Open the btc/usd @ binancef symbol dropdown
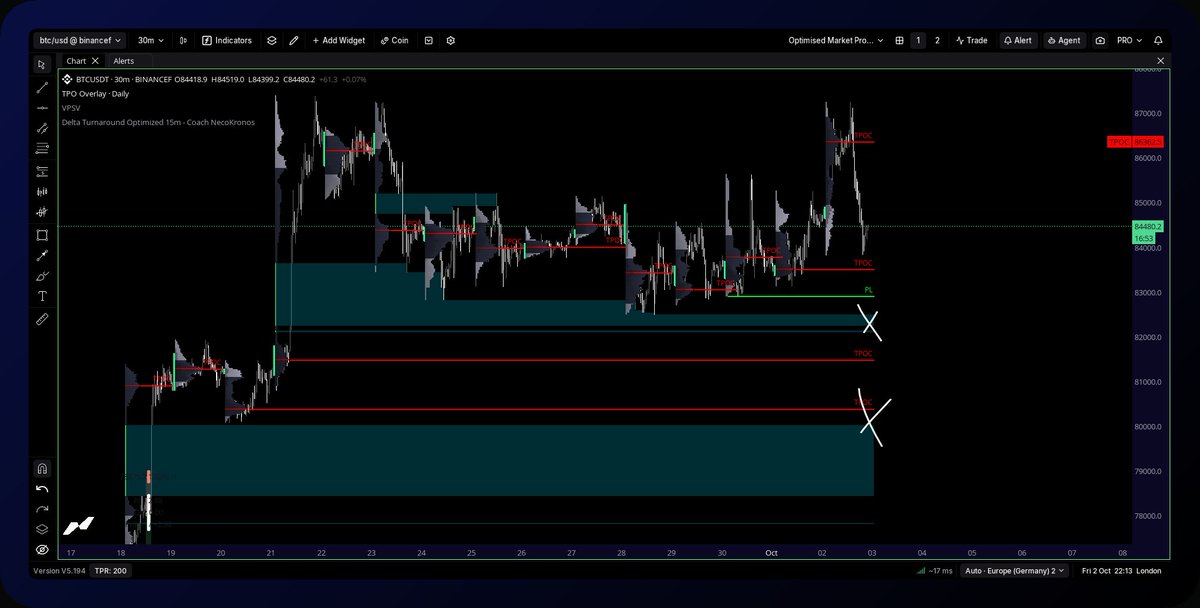Screen dimensions: 1200x608 tap(80, 41)
